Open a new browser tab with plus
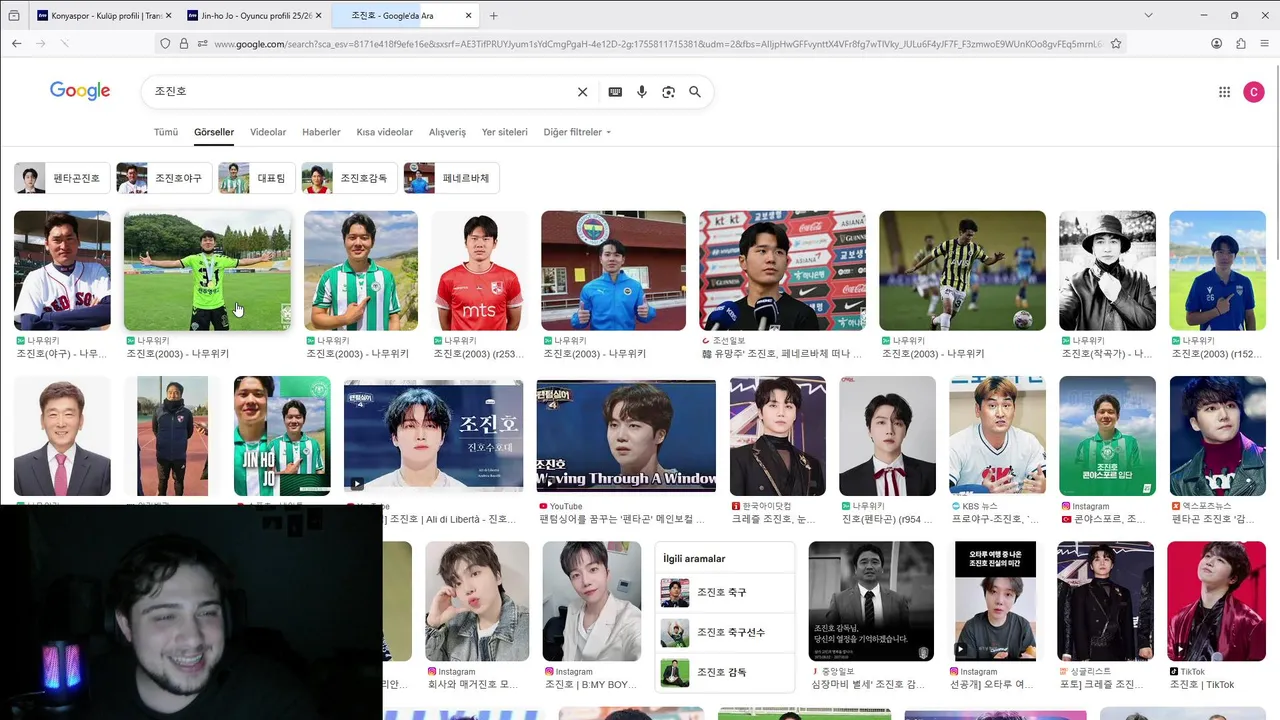 click(x=494, y=15)
